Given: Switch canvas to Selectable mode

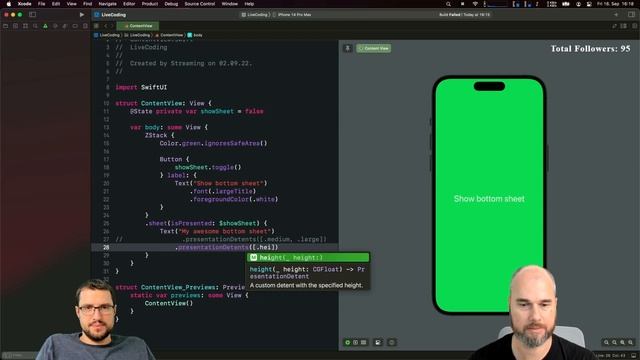Looking at the screenshot, I should tap(356, 342).
